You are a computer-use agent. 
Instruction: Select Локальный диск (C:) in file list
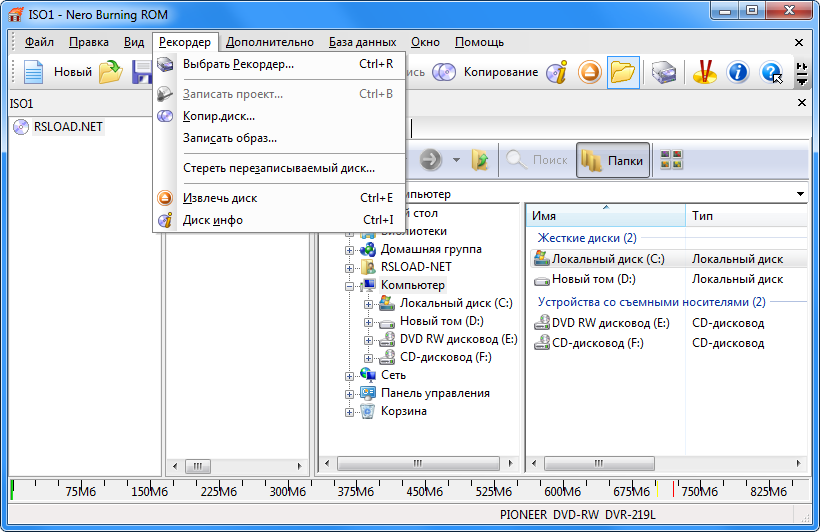pyautogui.click(x=608, y=259)
